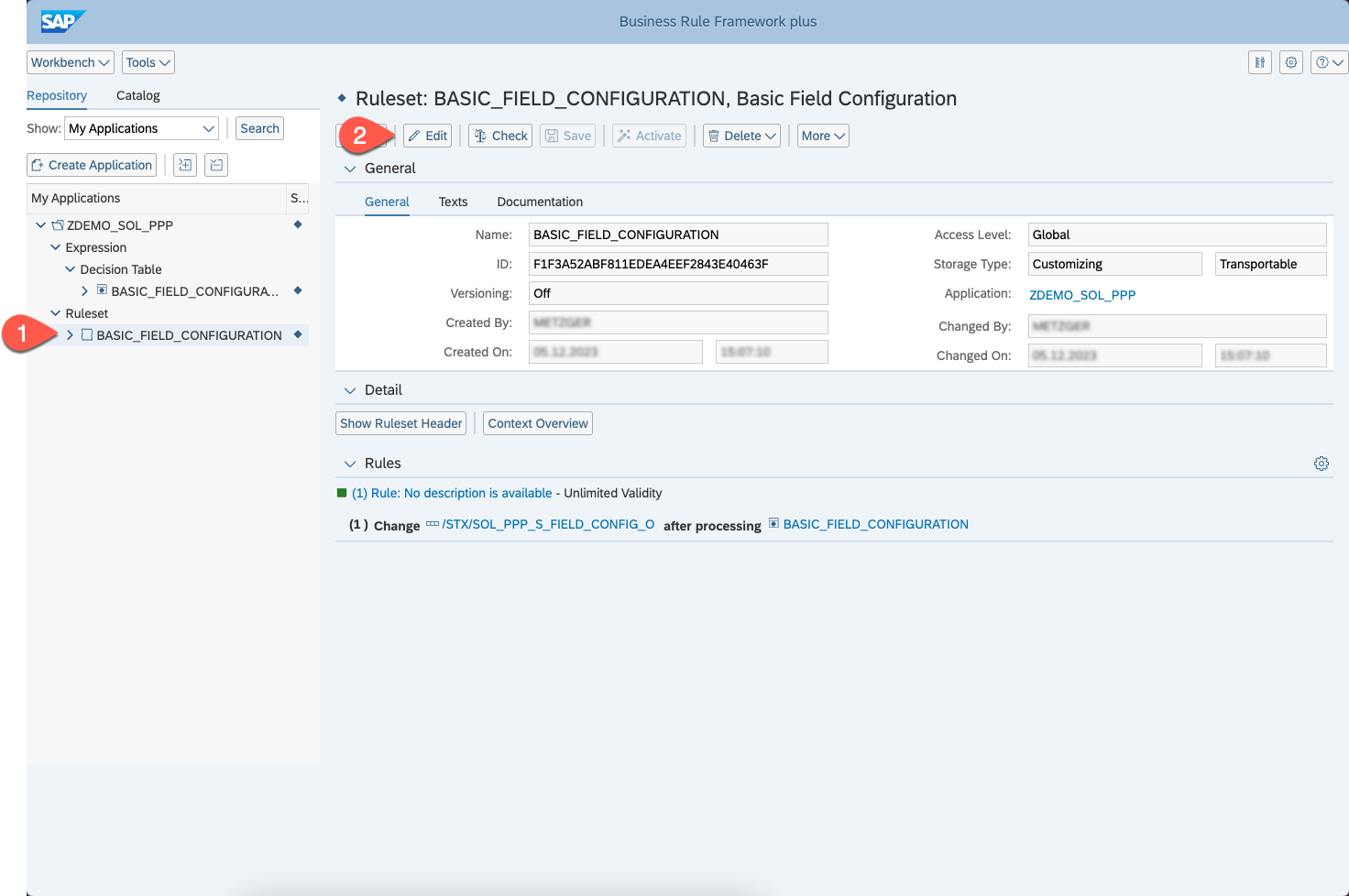Switch to the Documentation tab
1349x896 pixels.
tap(540, 202)
